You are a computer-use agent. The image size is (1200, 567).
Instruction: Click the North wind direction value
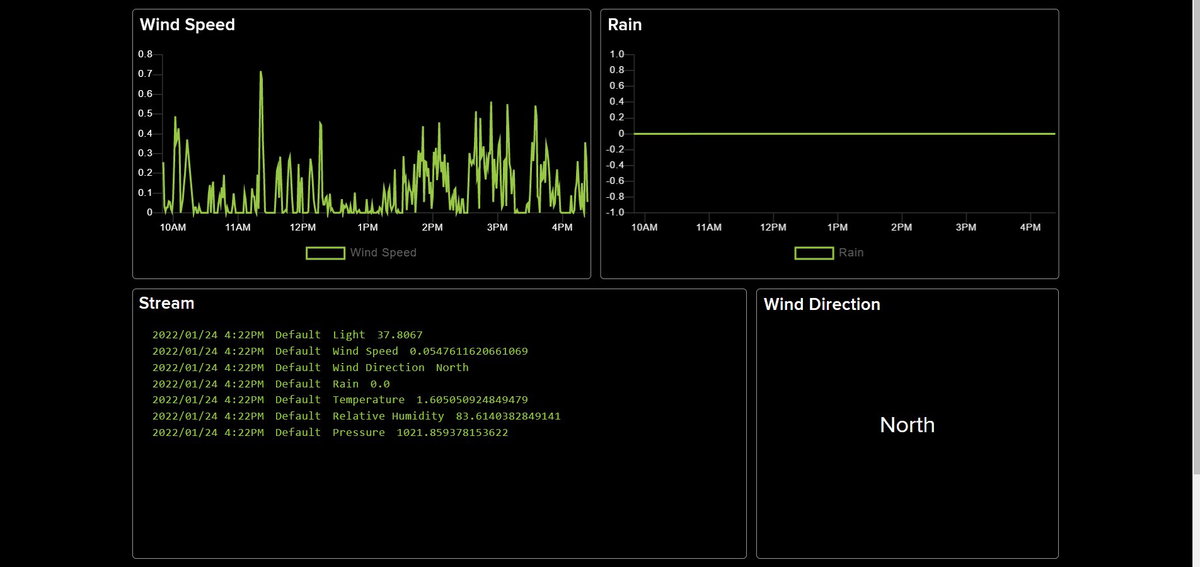pos(907,425)
